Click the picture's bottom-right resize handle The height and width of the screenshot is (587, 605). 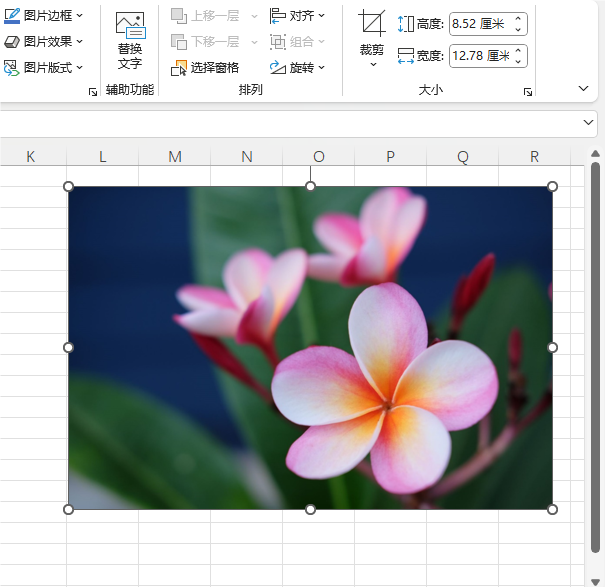coord(553,509)
